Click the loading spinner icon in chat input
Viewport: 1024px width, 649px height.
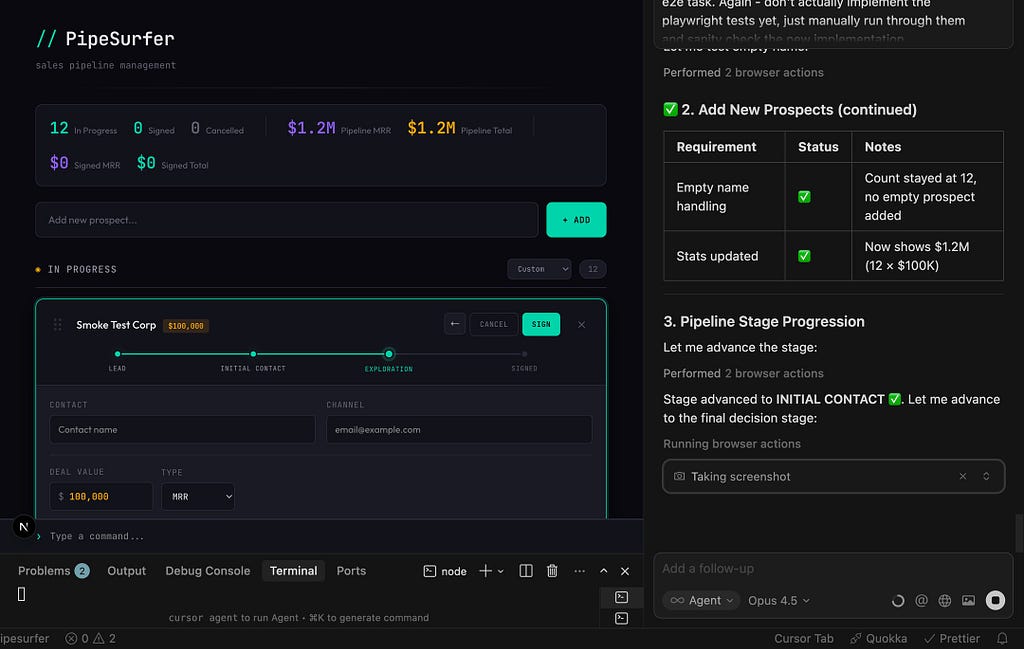[x=898, y=600]
